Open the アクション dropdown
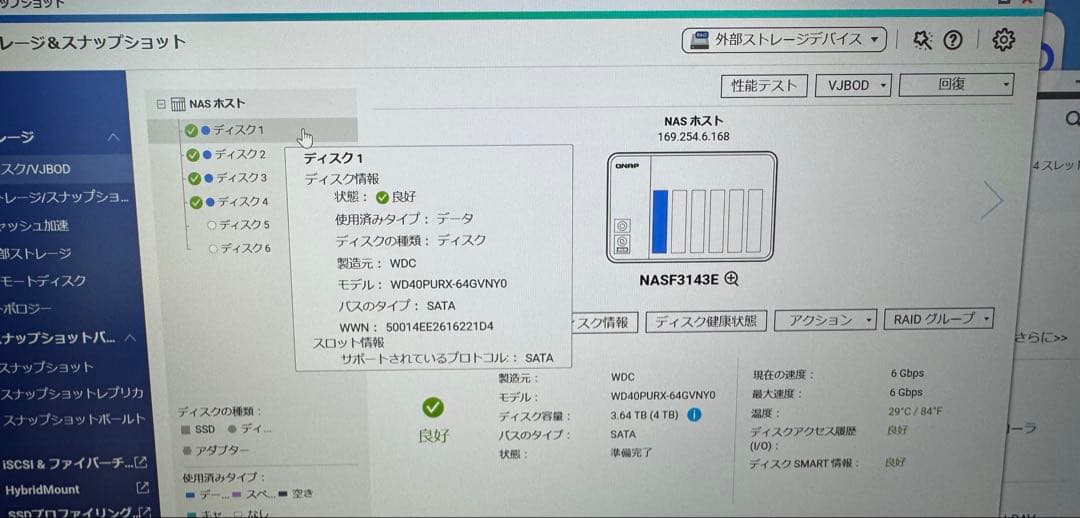 (825, 320)
